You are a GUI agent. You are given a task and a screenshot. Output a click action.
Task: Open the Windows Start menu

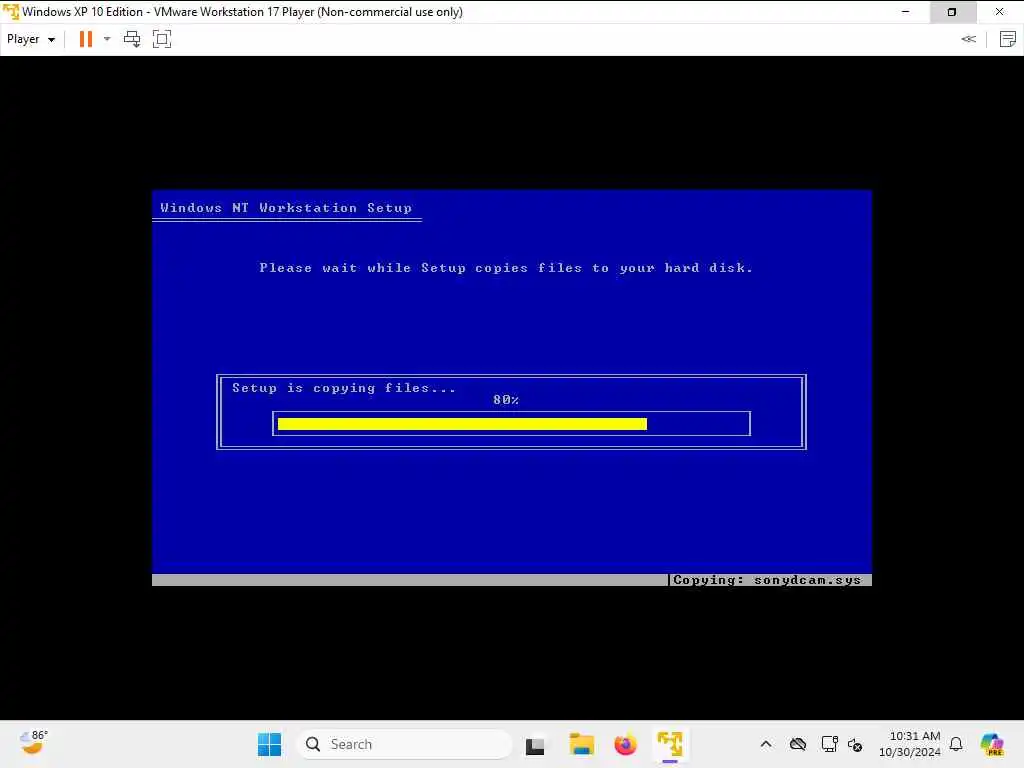(269, 744)
